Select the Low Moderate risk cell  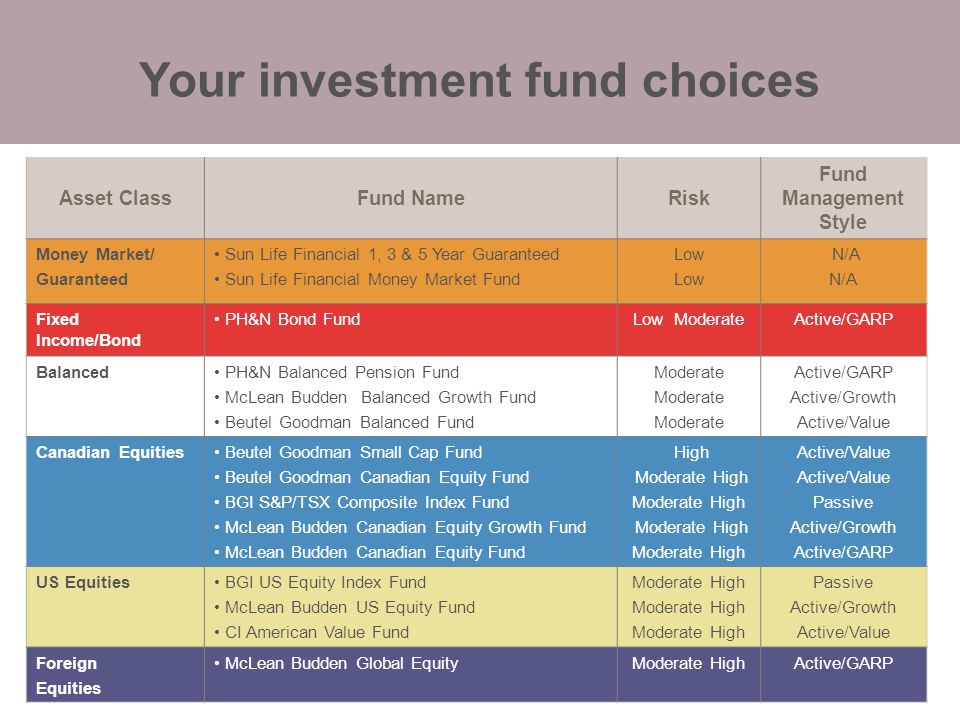pos(689,319)
